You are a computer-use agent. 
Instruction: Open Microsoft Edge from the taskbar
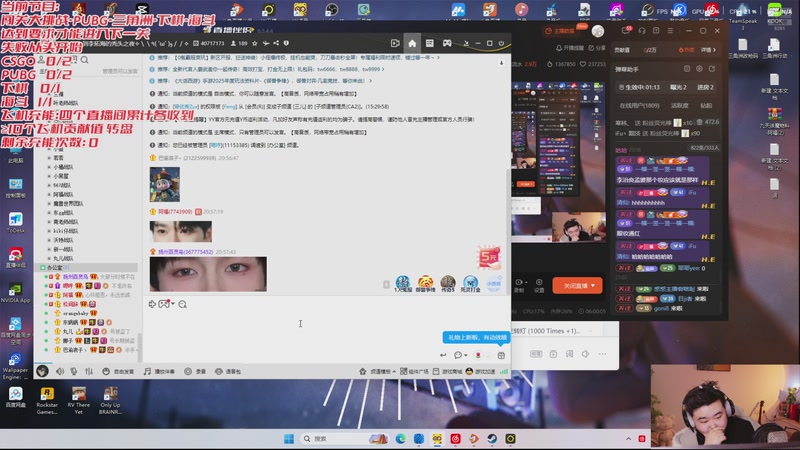pyautogui.click(x=401, y=439)
